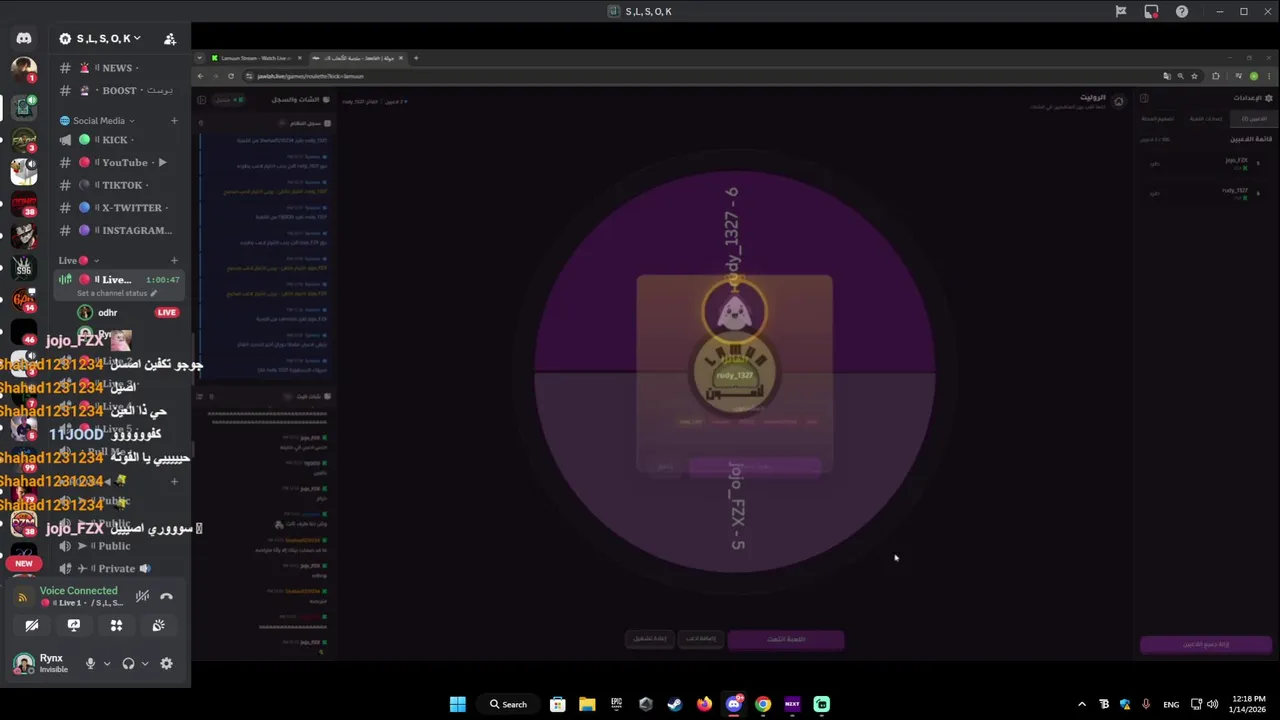Join the Private voice channel
Image resolution: width=1280 pixels, height=720 pixels.
click(x=117, y=568)
